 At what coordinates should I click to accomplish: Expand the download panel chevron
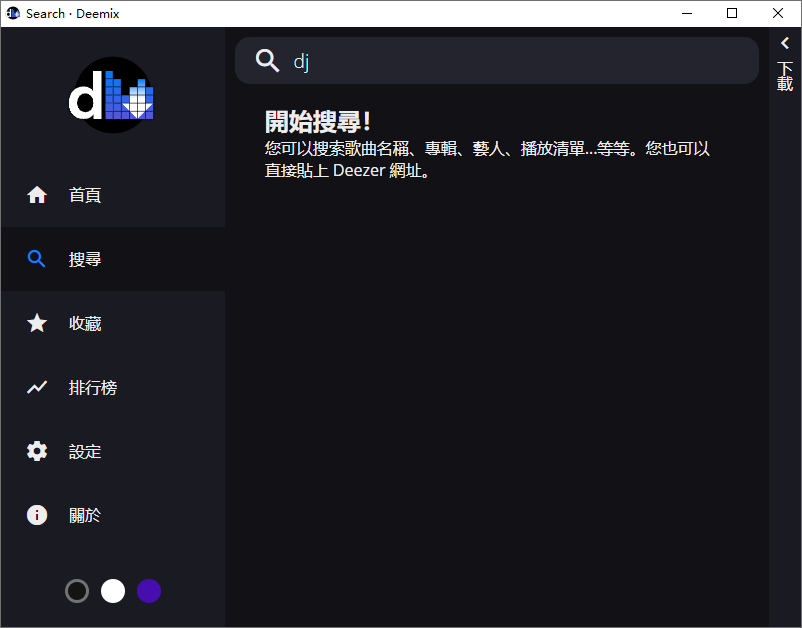coord(785,43)
